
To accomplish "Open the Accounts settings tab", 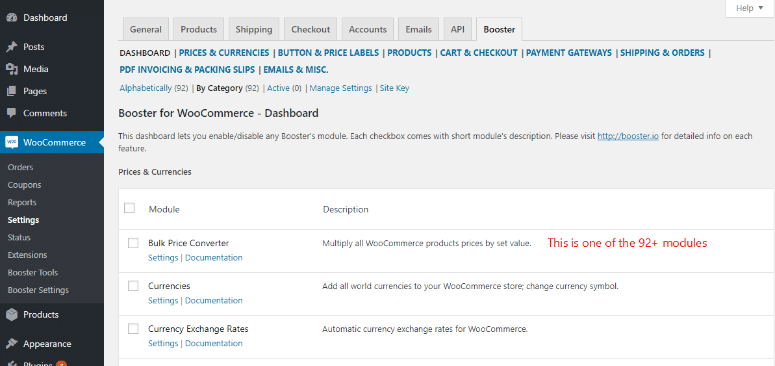I will pos(368,29).
